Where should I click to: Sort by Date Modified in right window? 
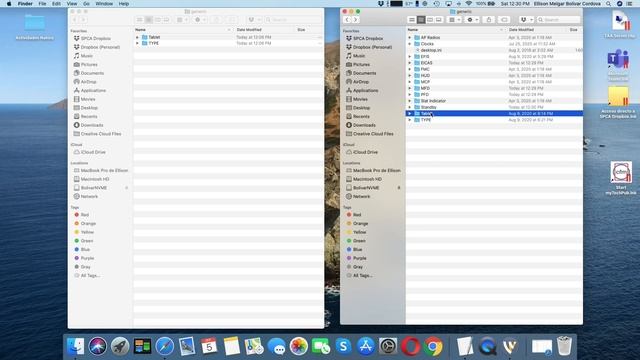[521, 30]
